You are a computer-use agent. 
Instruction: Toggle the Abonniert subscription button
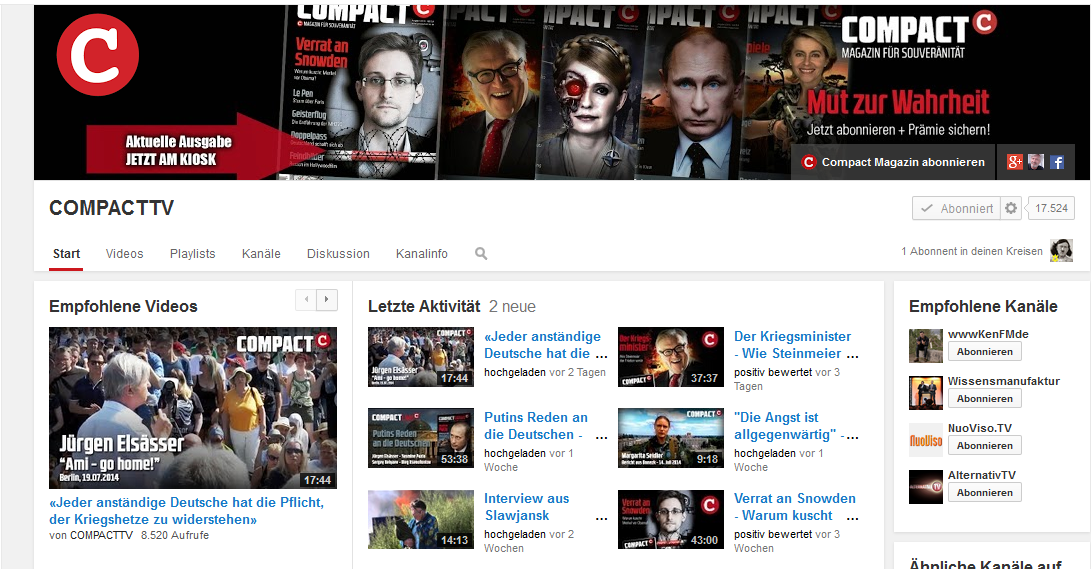[x=957, y=208]
